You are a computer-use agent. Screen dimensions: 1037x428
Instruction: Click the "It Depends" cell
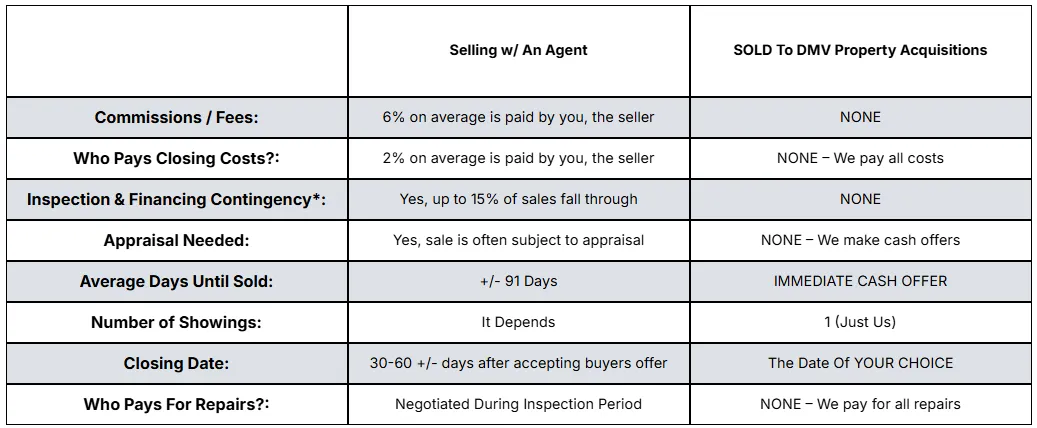[x=518, y=322]
